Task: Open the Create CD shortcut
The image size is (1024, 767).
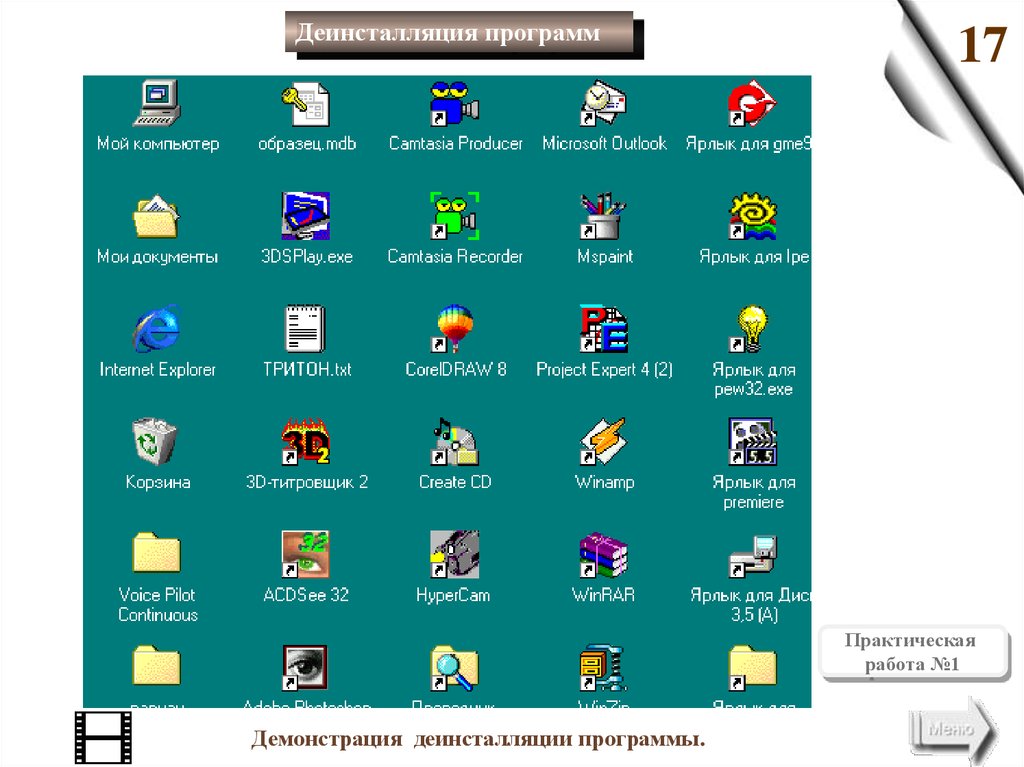Action: click(x=455, y=441)
